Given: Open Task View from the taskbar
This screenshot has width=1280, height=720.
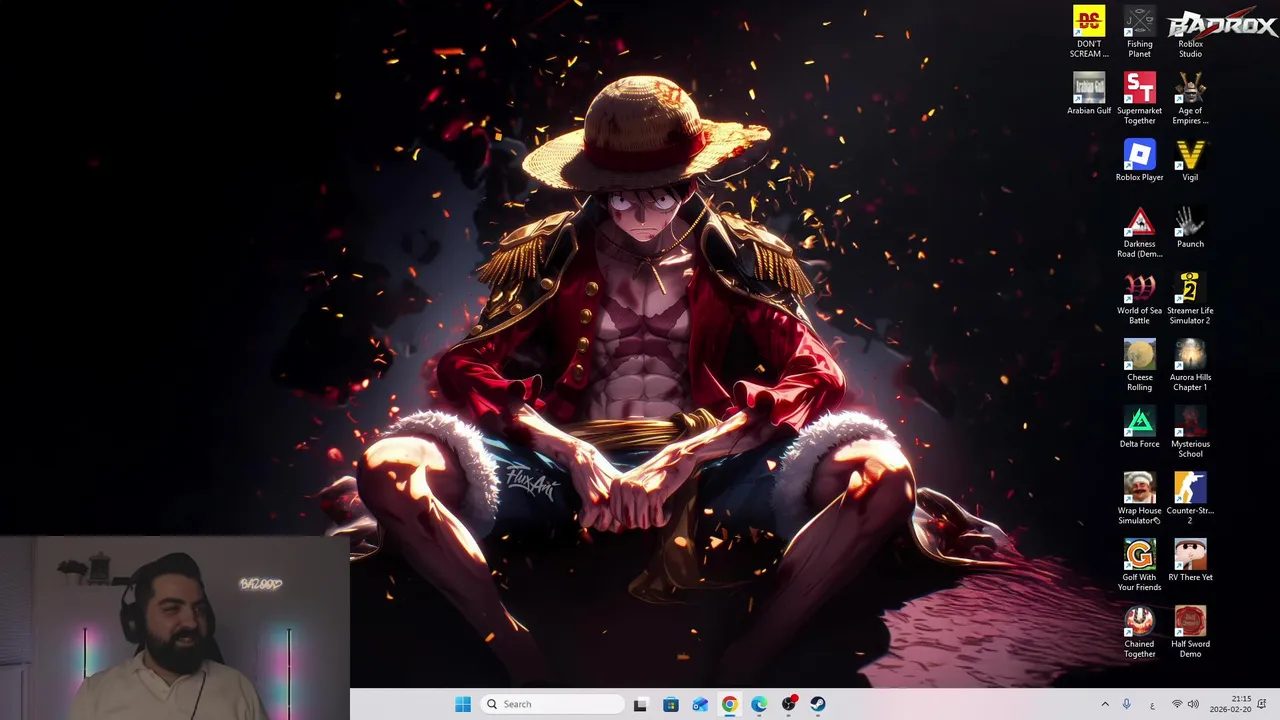Looking at the screenshot, I should [x=640, y=704].
